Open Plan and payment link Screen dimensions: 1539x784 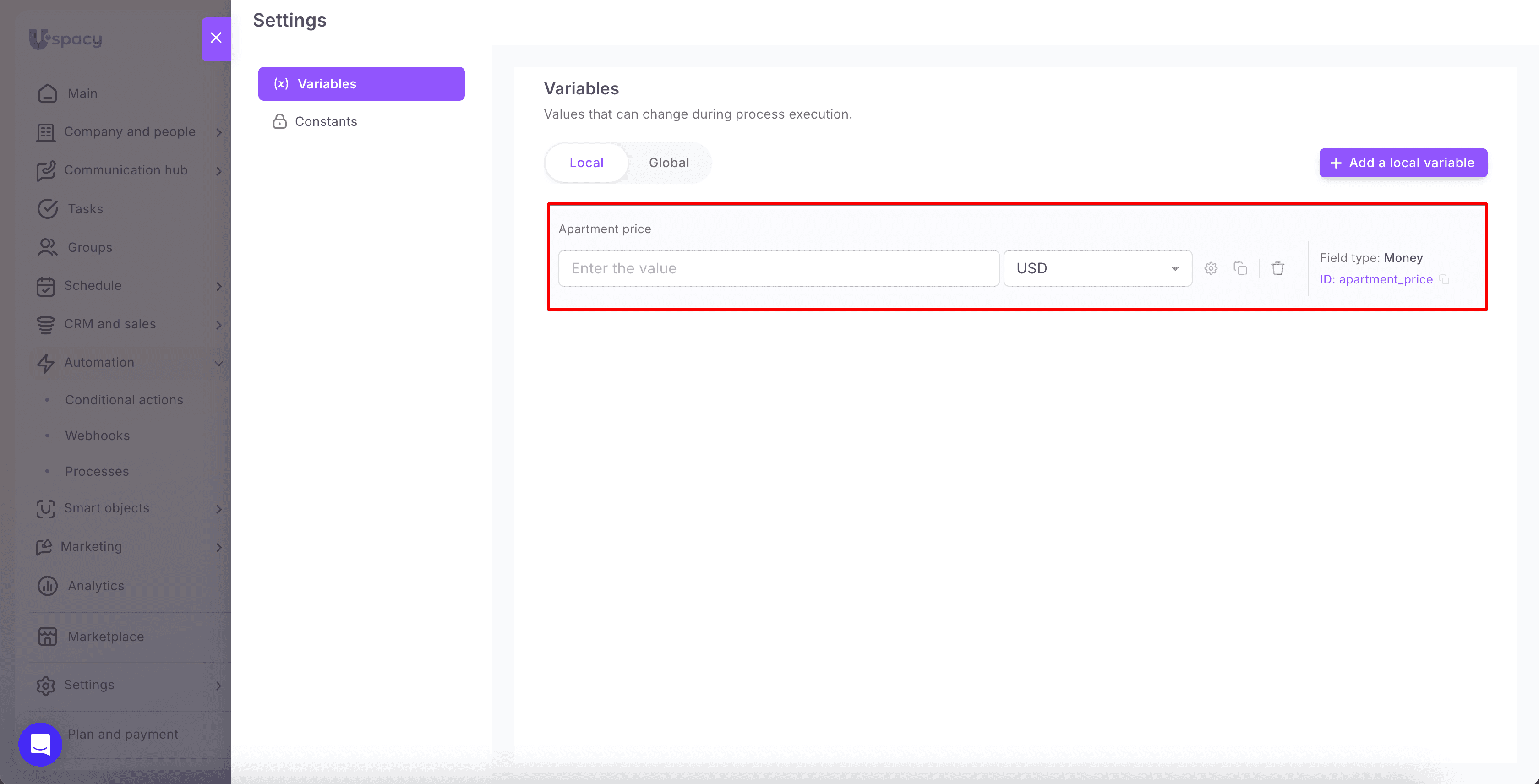pos(123,734)
